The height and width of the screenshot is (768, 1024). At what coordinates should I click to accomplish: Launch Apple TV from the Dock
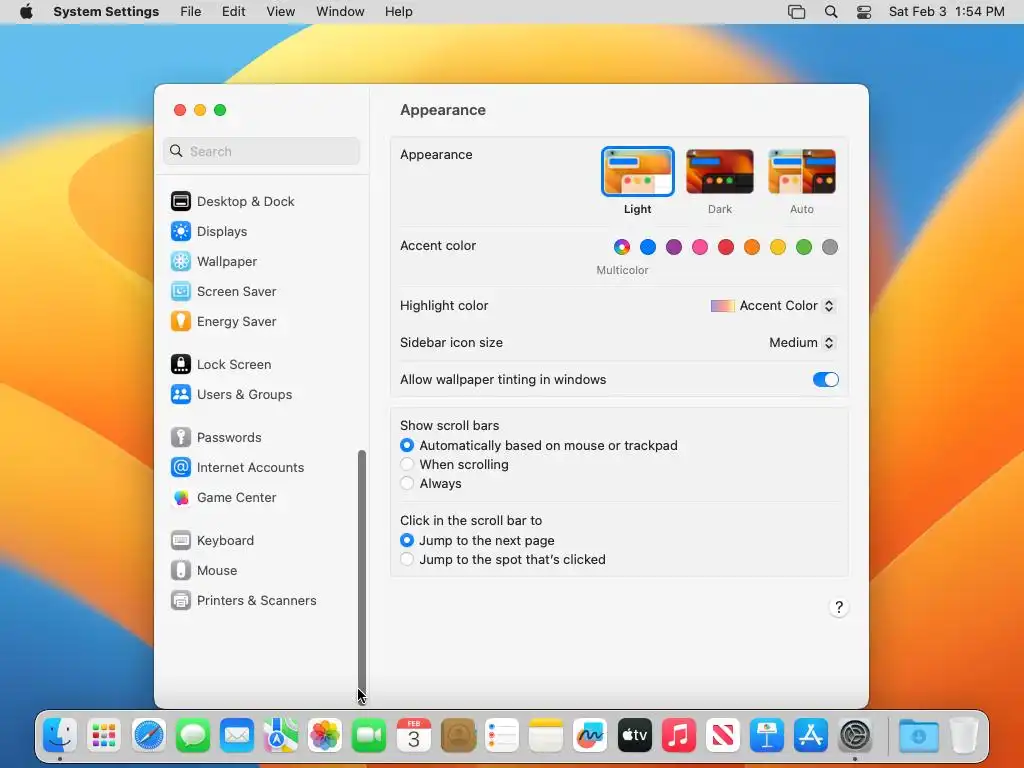pos(634,735)
